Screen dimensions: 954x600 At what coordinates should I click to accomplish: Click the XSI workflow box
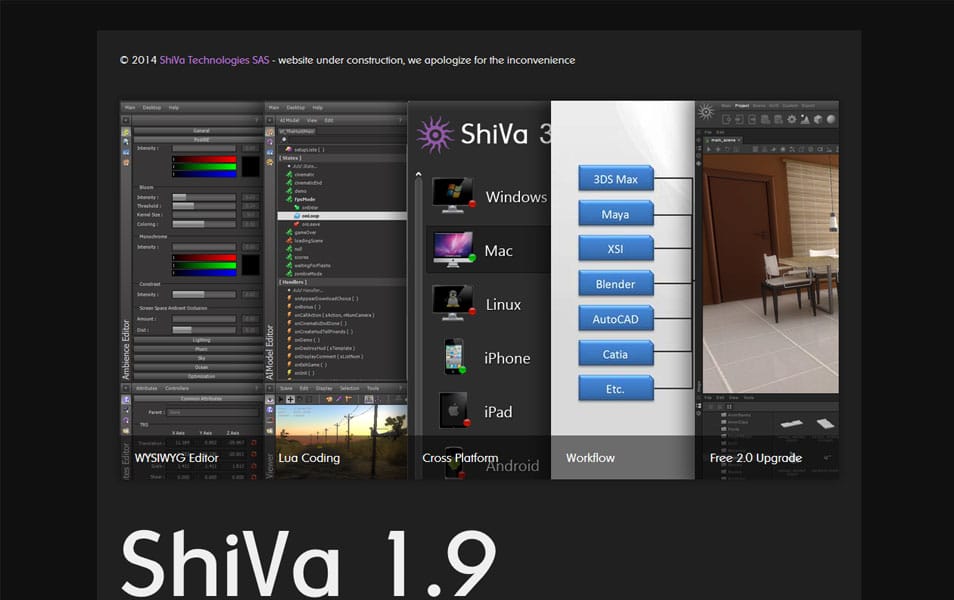[x=616, y=249]
